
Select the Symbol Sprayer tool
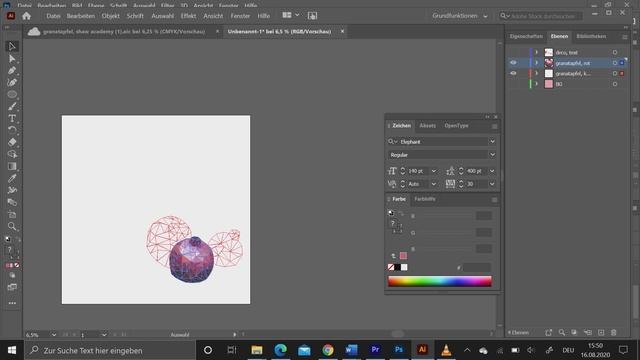[12, 190]
